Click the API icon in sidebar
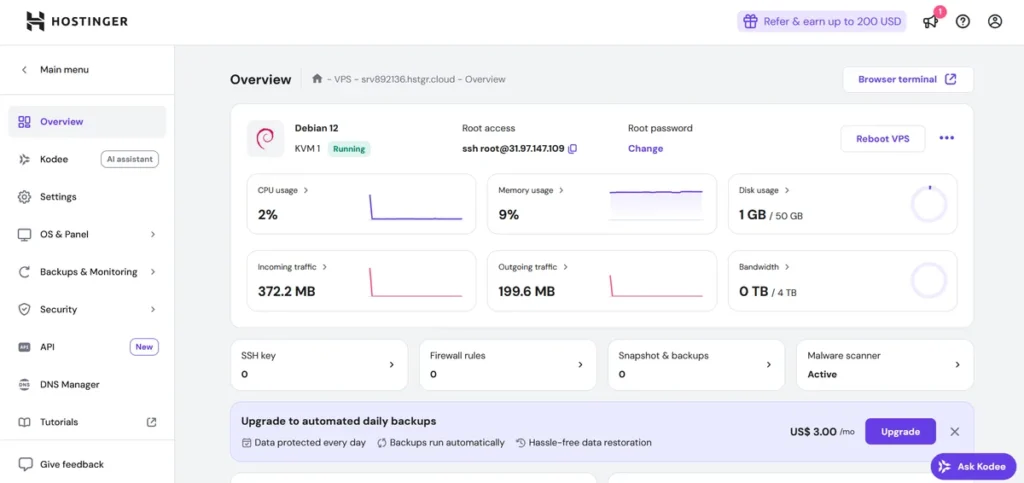The width and height of the screenshot is (1024, 483). pyautogui.click(x=24, y=347)
